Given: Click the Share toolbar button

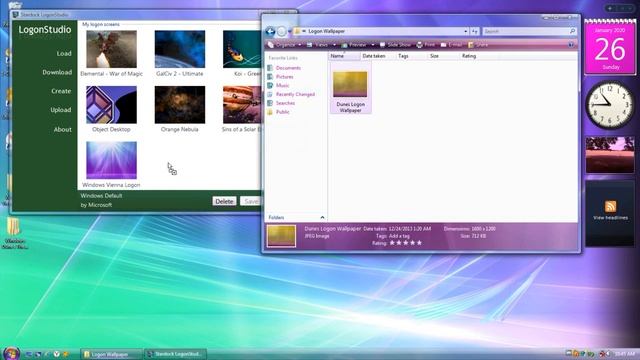Looking at the screenshot, I should coord(478,45).
